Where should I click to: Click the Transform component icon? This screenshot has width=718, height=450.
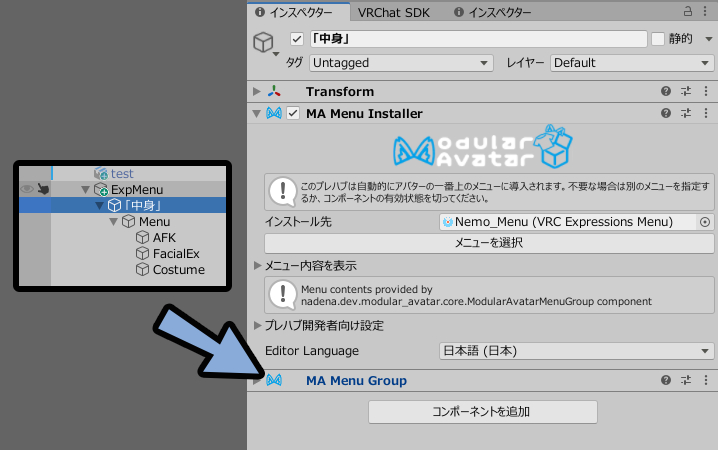pyautogui.click(x=274, y=91)
